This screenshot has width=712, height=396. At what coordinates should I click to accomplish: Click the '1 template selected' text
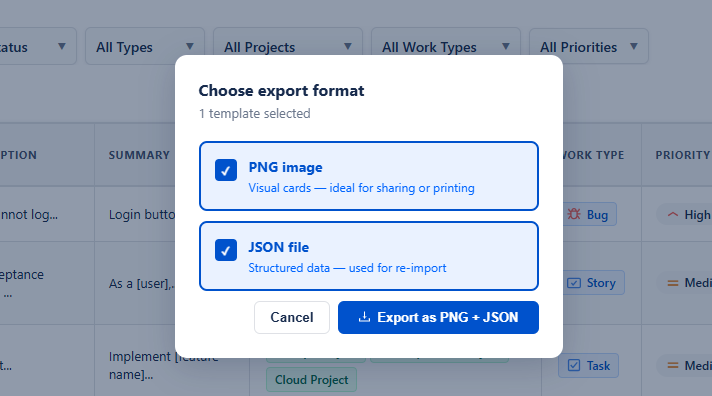255,114
